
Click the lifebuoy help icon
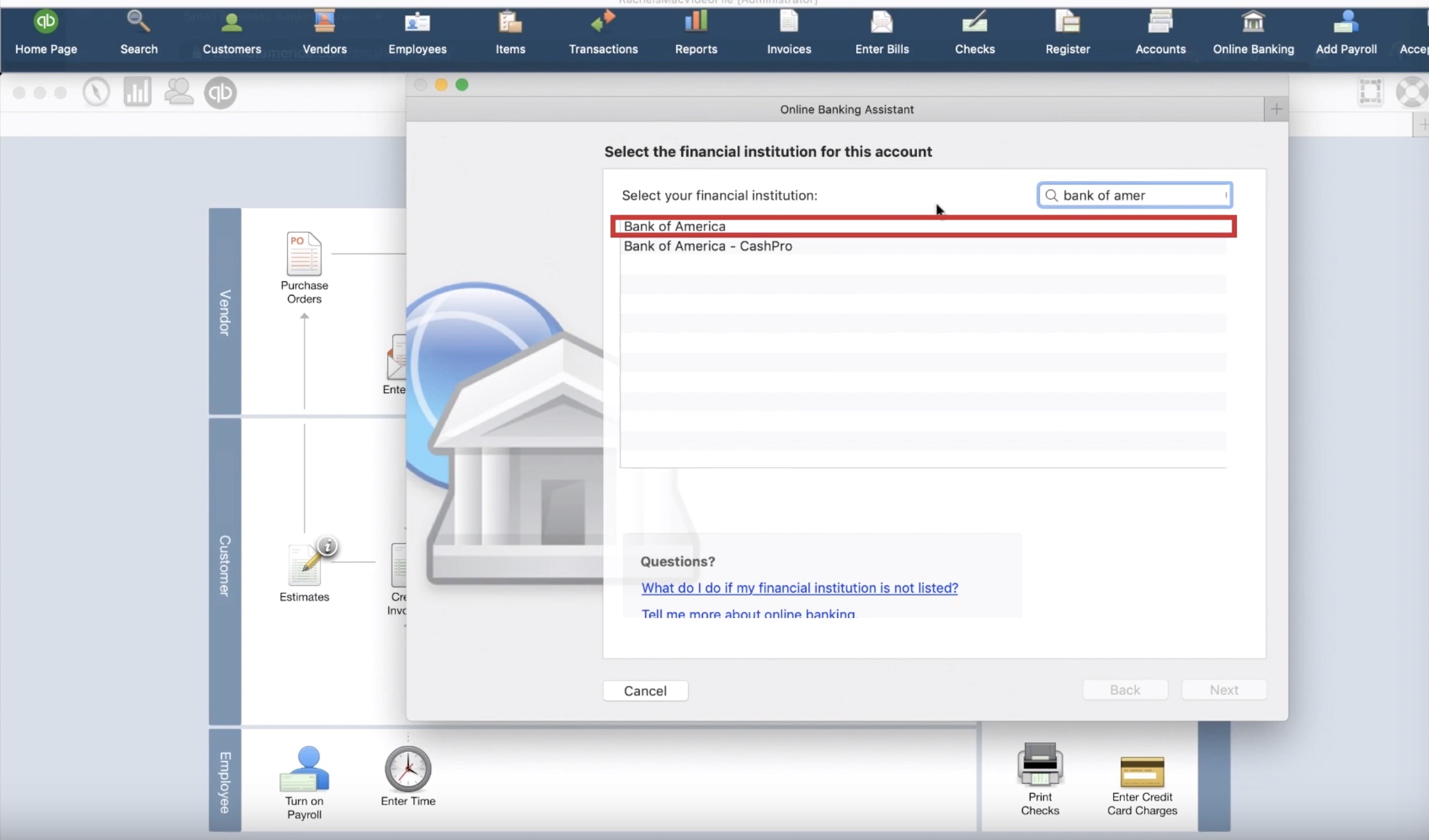tap(1412, 93)
